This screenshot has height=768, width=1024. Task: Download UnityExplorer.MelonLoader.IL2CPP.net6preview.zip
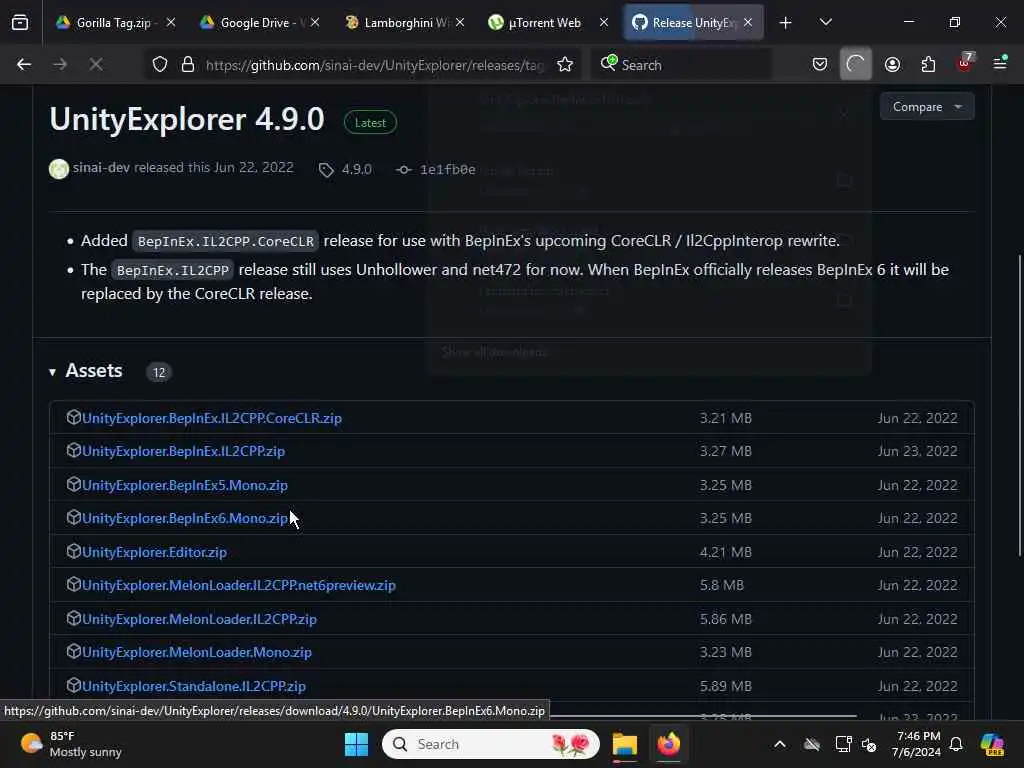[239, 585]
